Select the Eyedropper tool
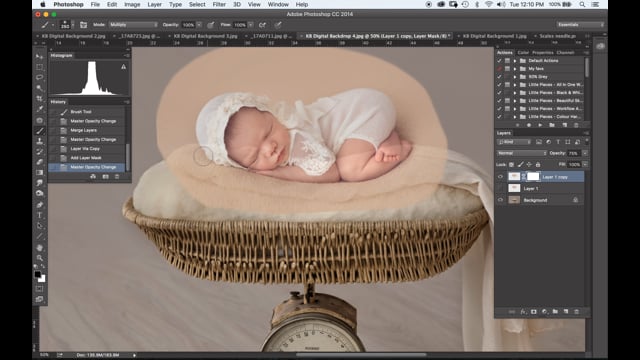The image size is (640, 360). (40, 109)
